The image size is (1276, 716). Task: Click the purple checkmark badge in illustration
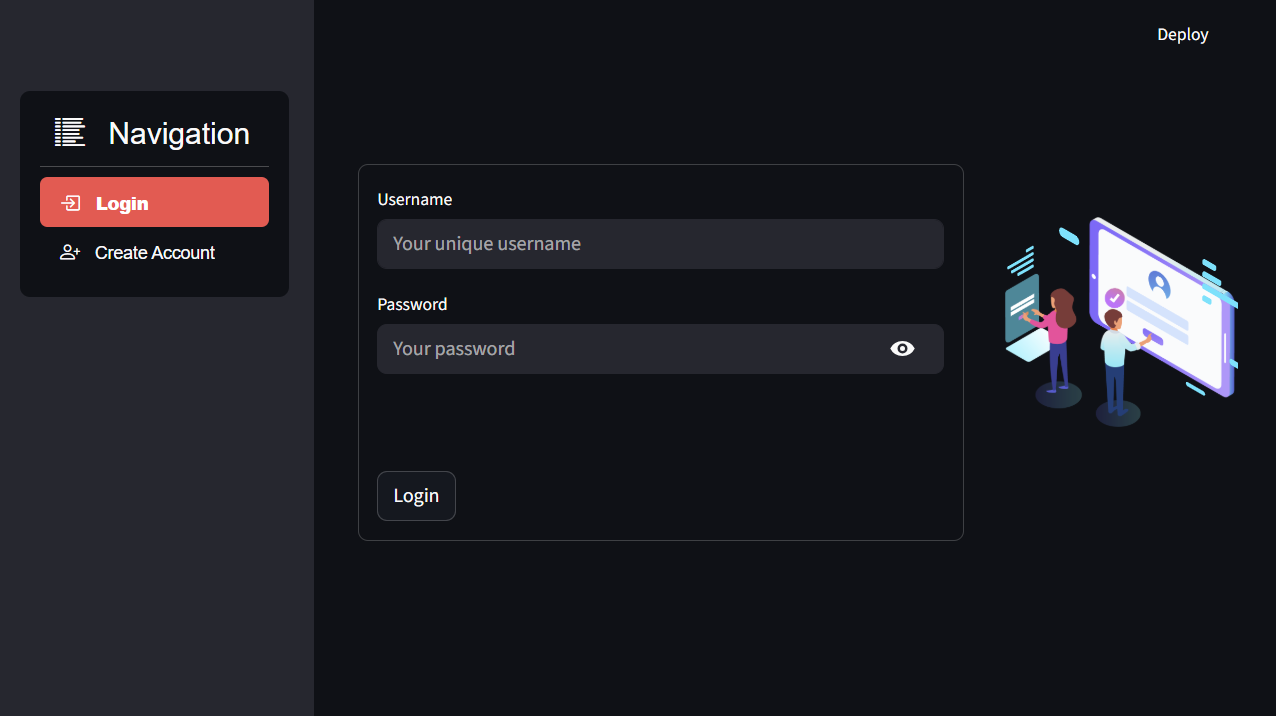point(1114,298)
